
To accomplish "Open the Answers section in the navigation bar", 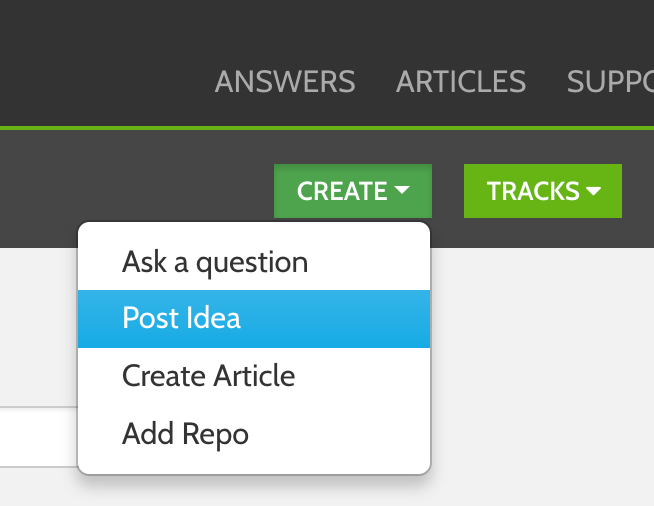I will 285,81.
